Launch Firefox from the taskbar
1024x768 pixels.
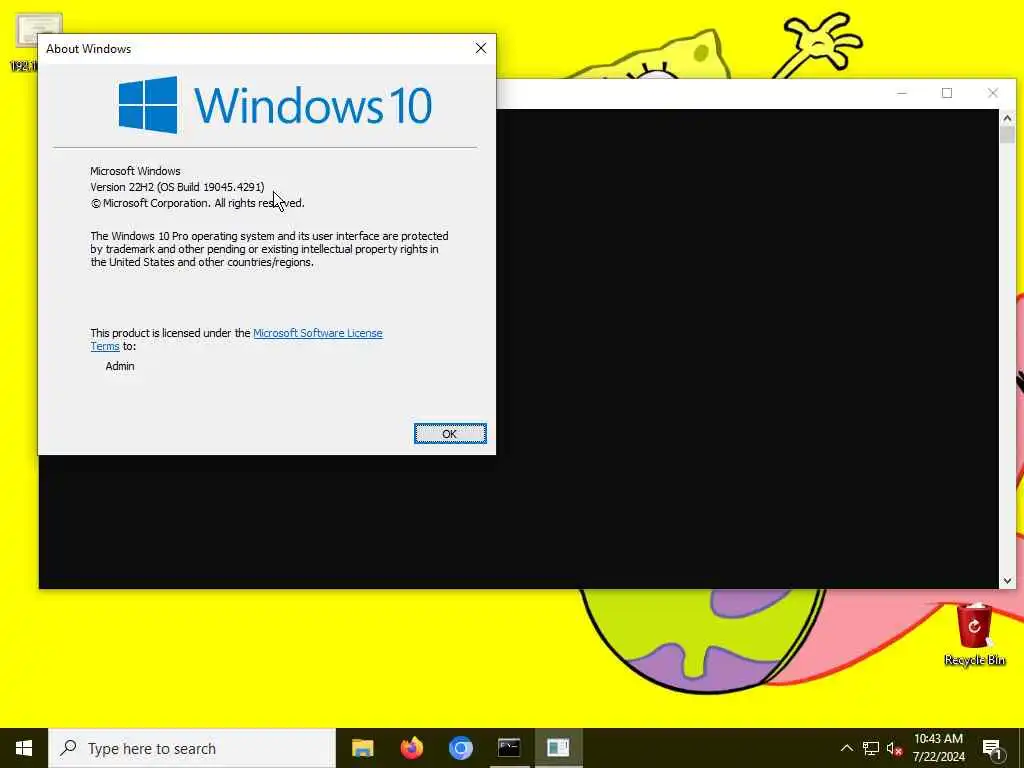411,748
